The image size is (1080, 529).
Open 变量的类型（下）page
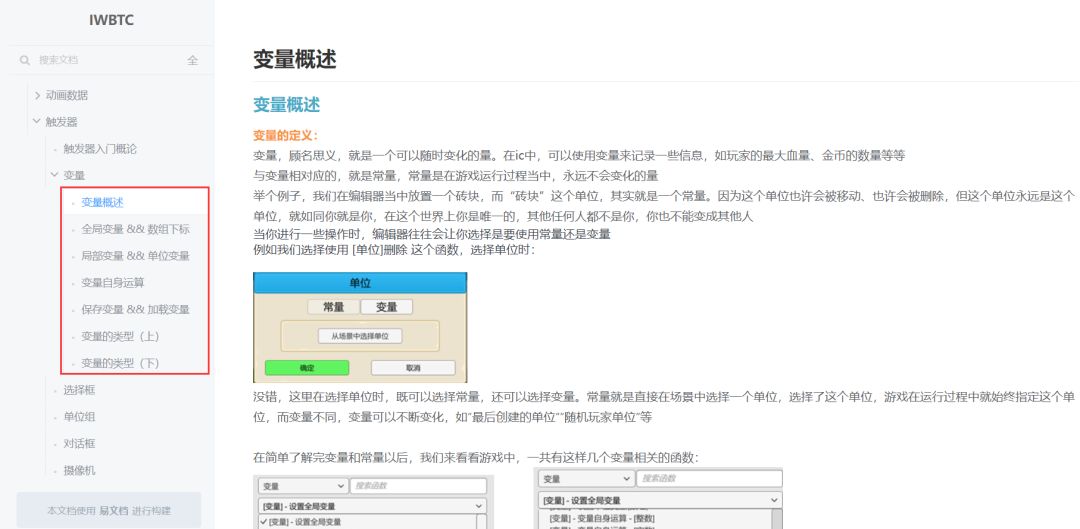tap(120, 363)
